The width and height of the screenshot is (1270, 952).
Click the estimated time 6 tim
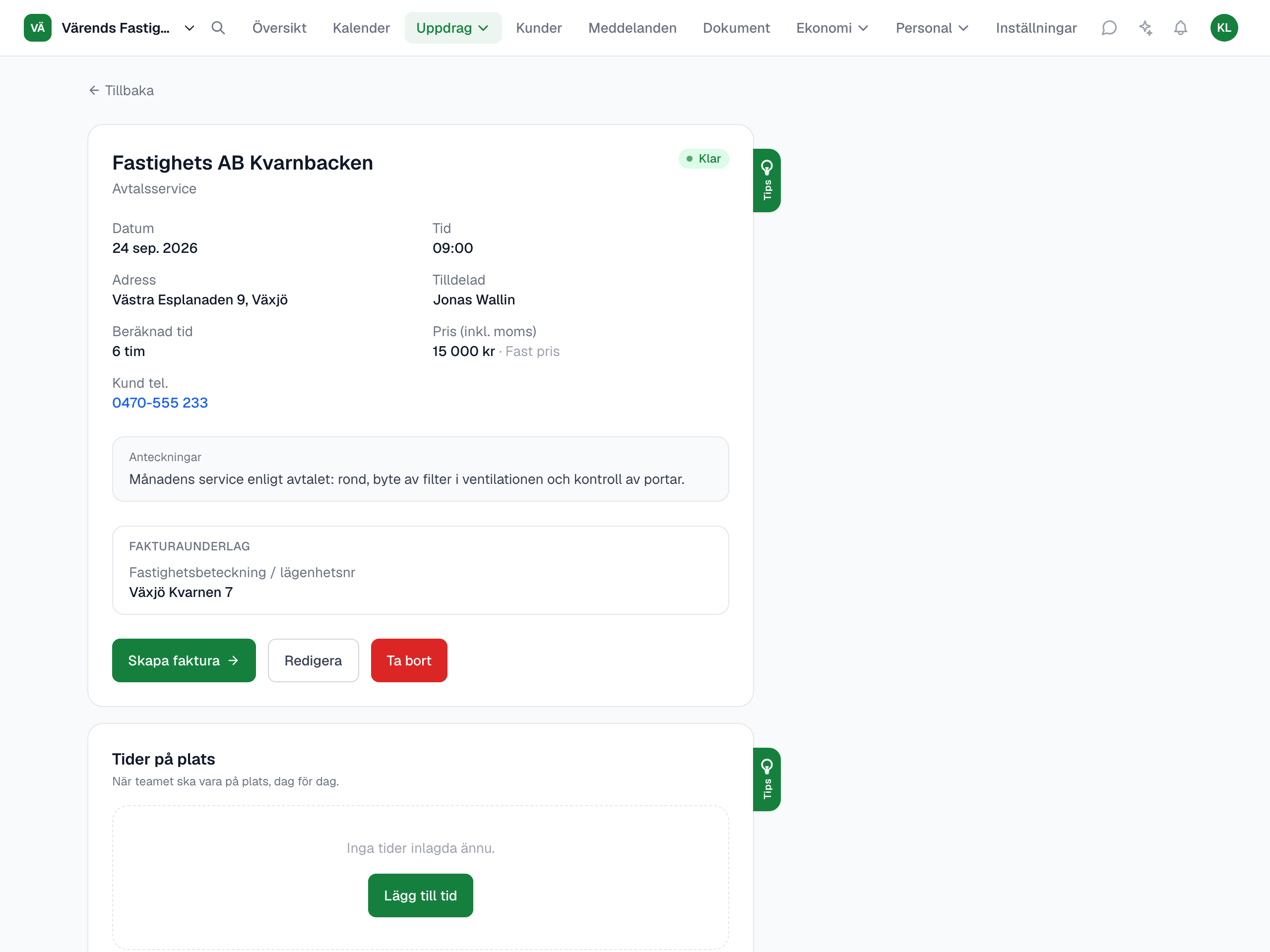click(x=128, y=351)
